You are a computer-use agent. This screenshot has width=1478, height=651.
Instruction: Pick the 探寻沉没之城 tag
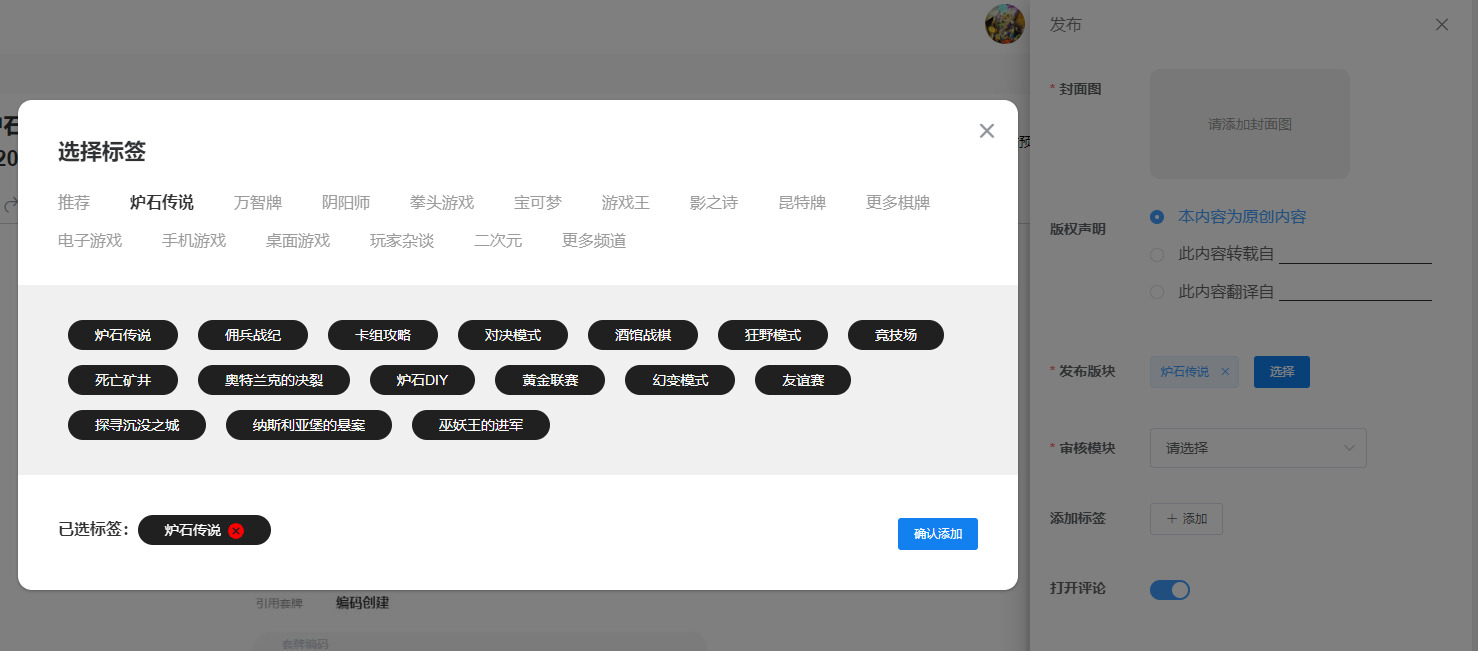click(137, 425)
